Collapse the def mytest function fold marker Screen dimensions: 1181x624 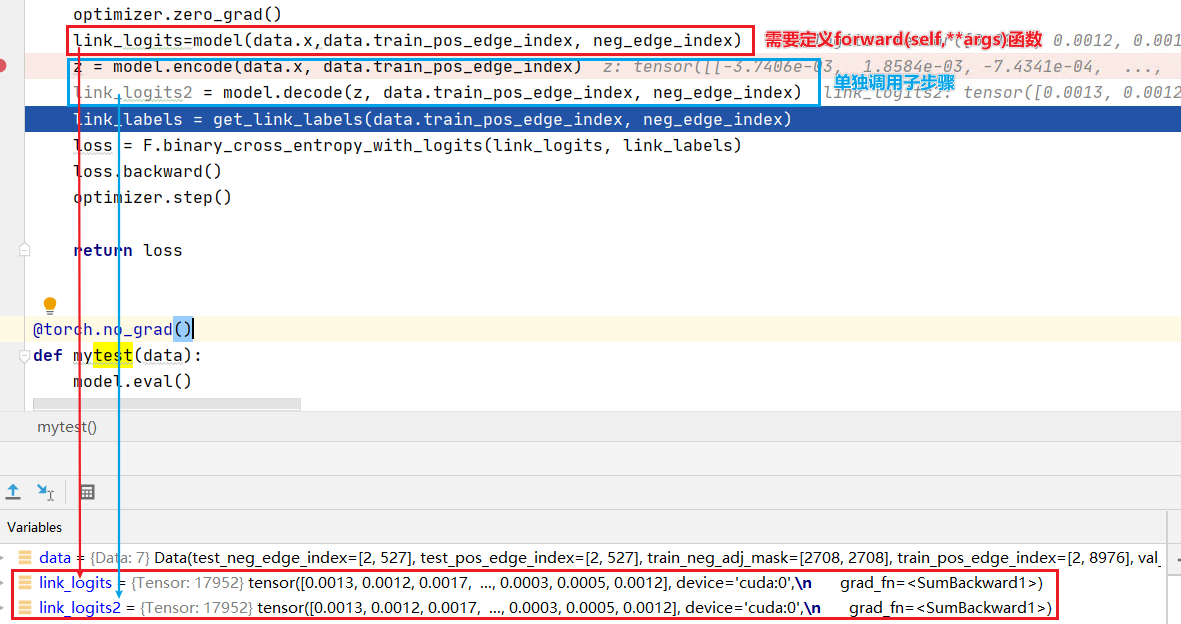25,356
